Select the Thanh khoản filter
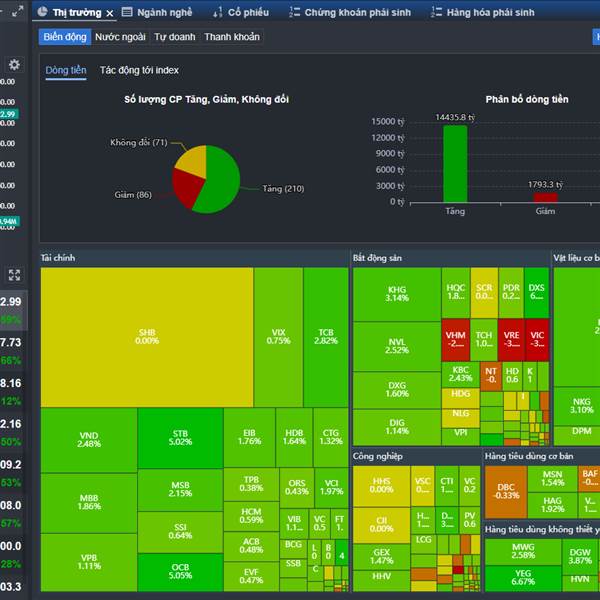 pyautogui.click(x=232, y=37)
